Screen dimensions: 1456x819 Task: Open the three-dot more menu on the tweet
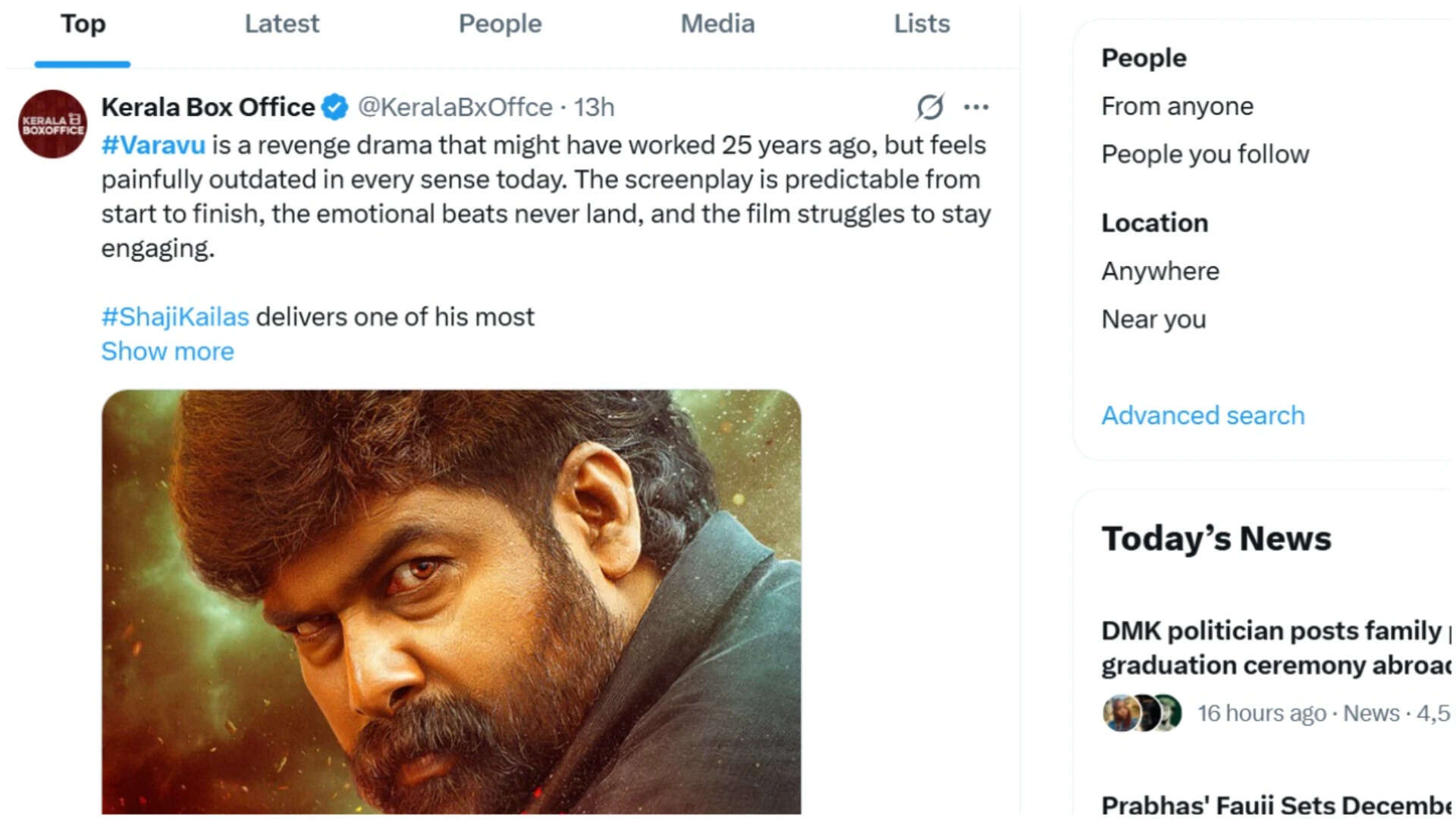[x=976, y=107]
